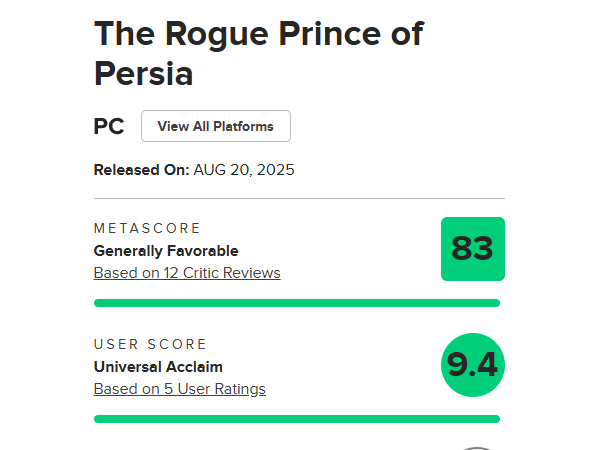Click the divider line under release date
Image resolution: width=600 pixels, height=450 pixels.
point(299,199)
